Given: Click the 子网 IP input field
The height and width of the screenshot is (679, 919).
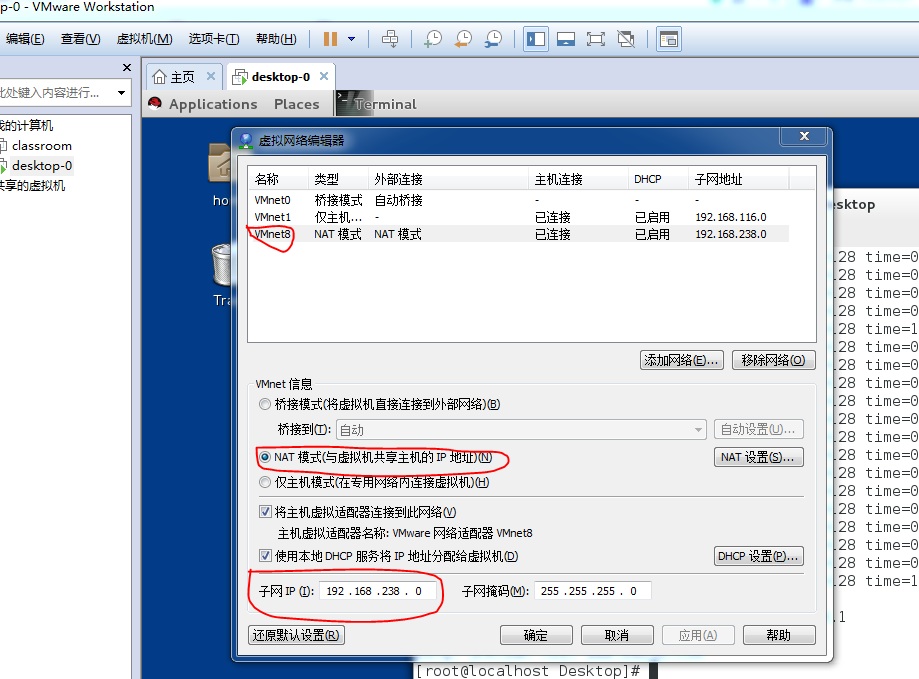Looking at the screenshot, I should [378, 591].
